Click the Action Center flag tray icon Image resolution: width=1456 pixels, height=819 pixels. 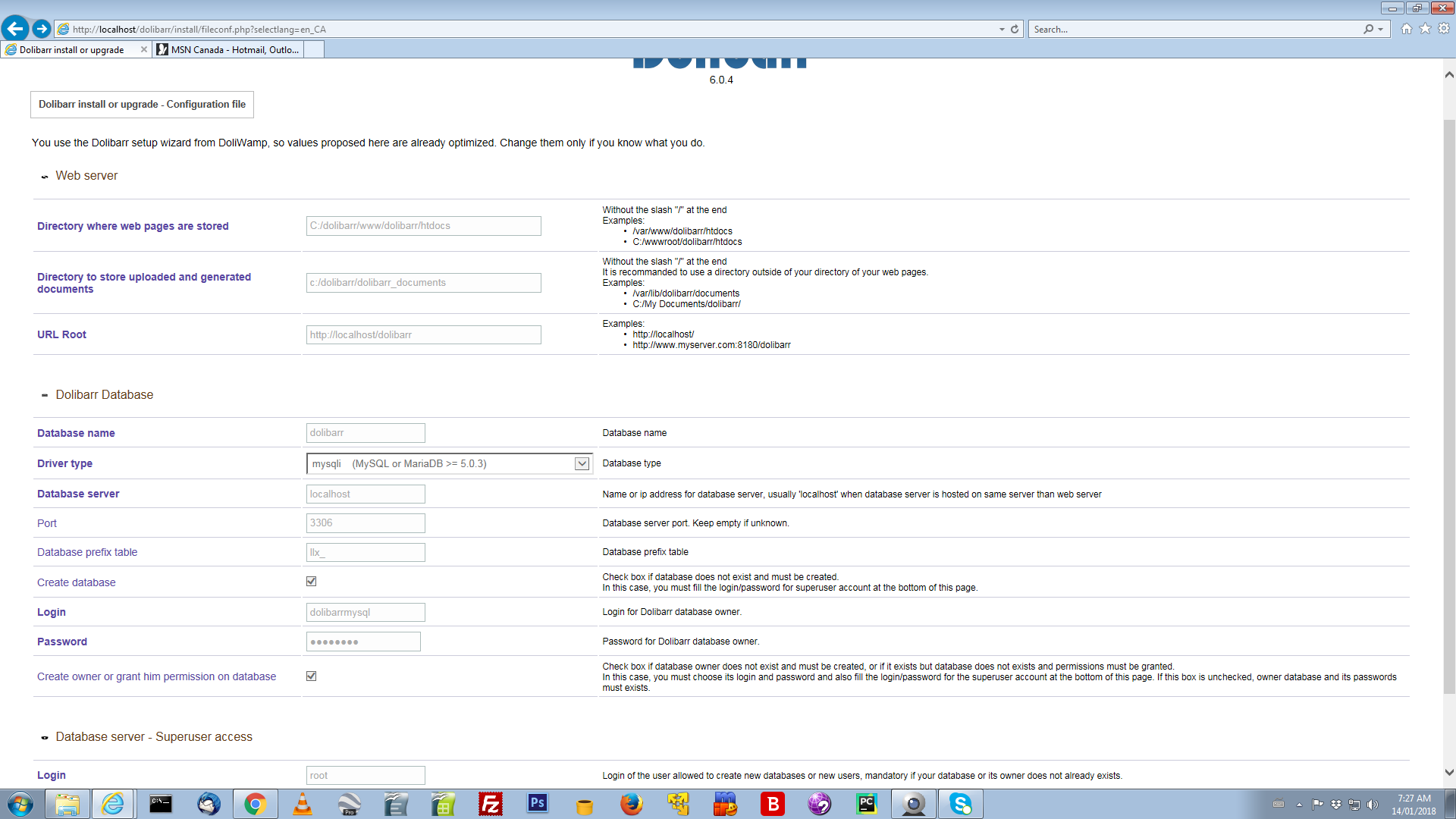pos(1318,805)
